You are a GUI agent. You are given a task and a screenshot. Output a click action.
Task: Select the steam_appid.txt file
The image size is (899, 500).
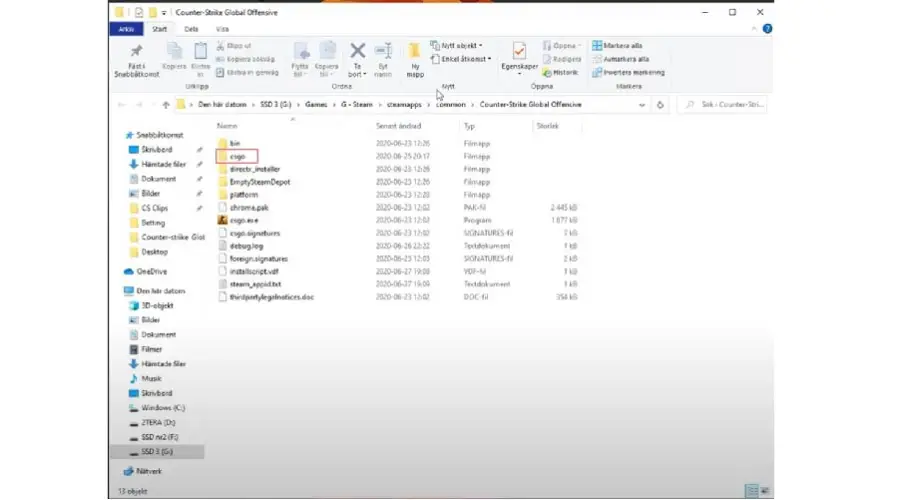[249, 284]
